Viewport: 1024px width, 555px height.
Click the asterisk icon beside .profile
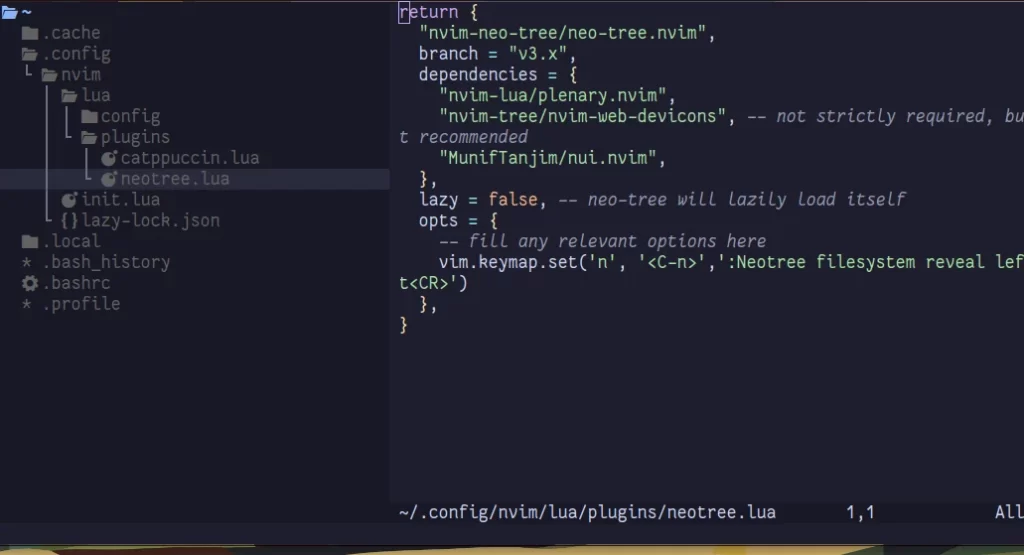(x=27, y=305)
